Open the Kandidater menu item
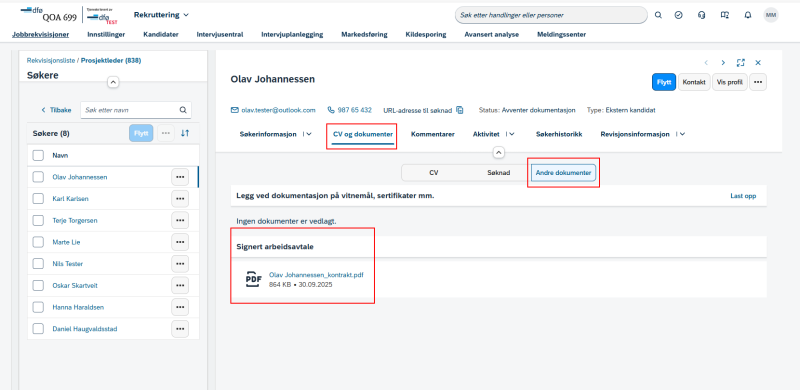This screenshot has height=390, width=800. pyautogui.click(x=161, y=35)
